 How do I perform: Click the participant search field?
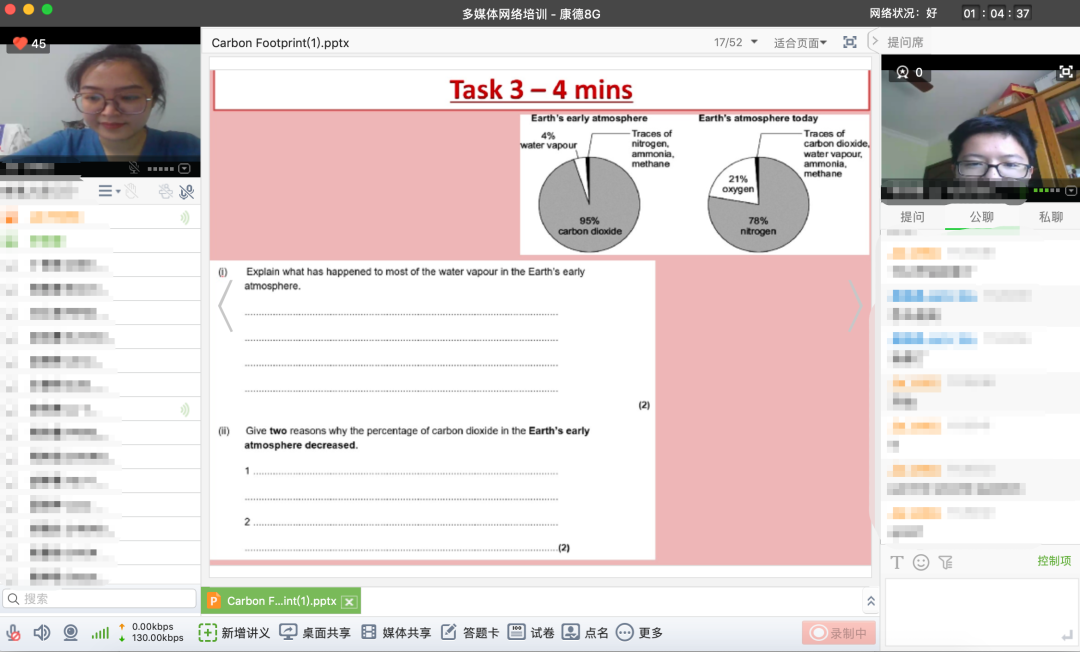[x=100, y=599]
